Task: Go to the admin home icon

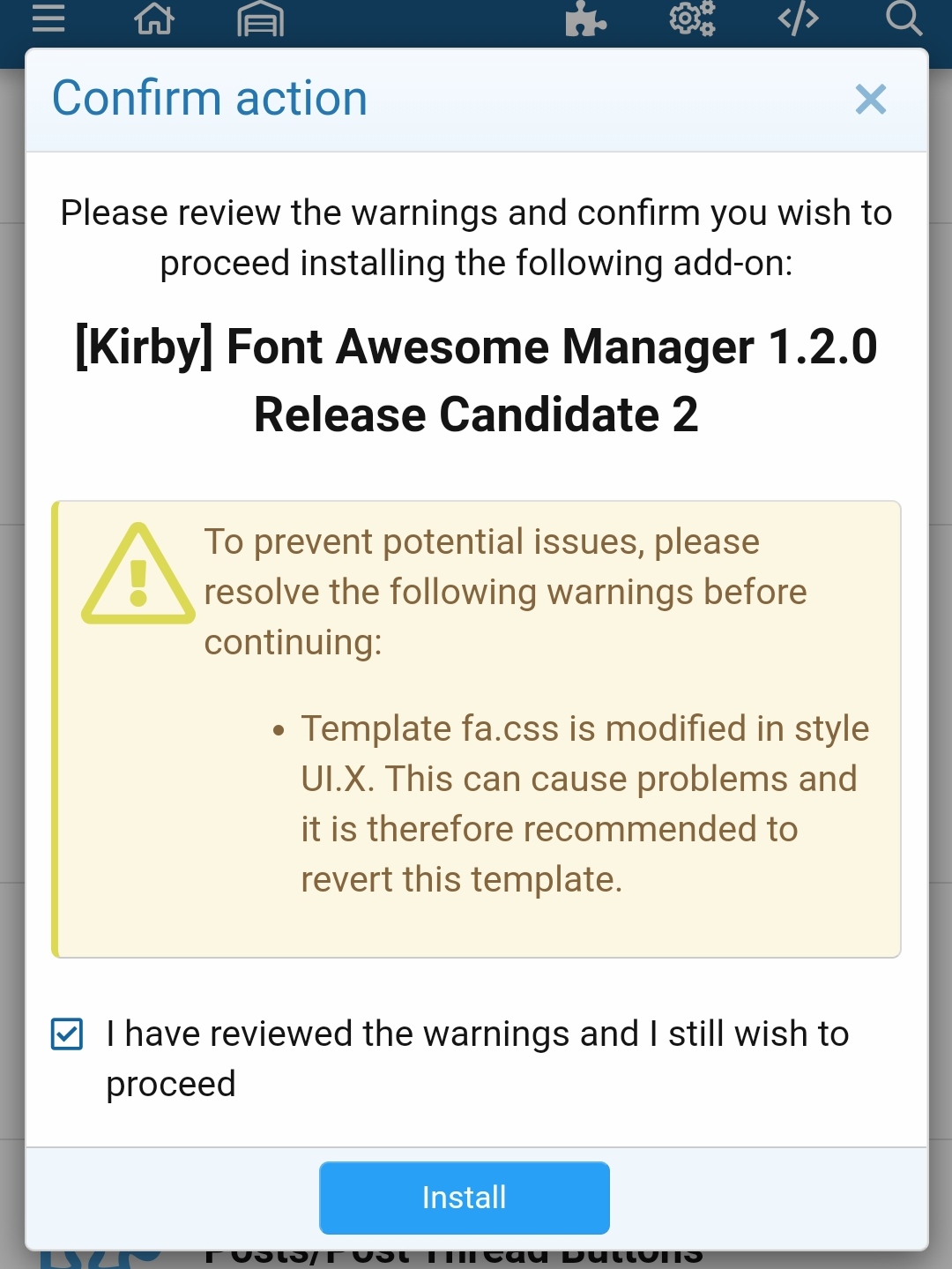Action: pyautogui.click(x=154, y=19)
